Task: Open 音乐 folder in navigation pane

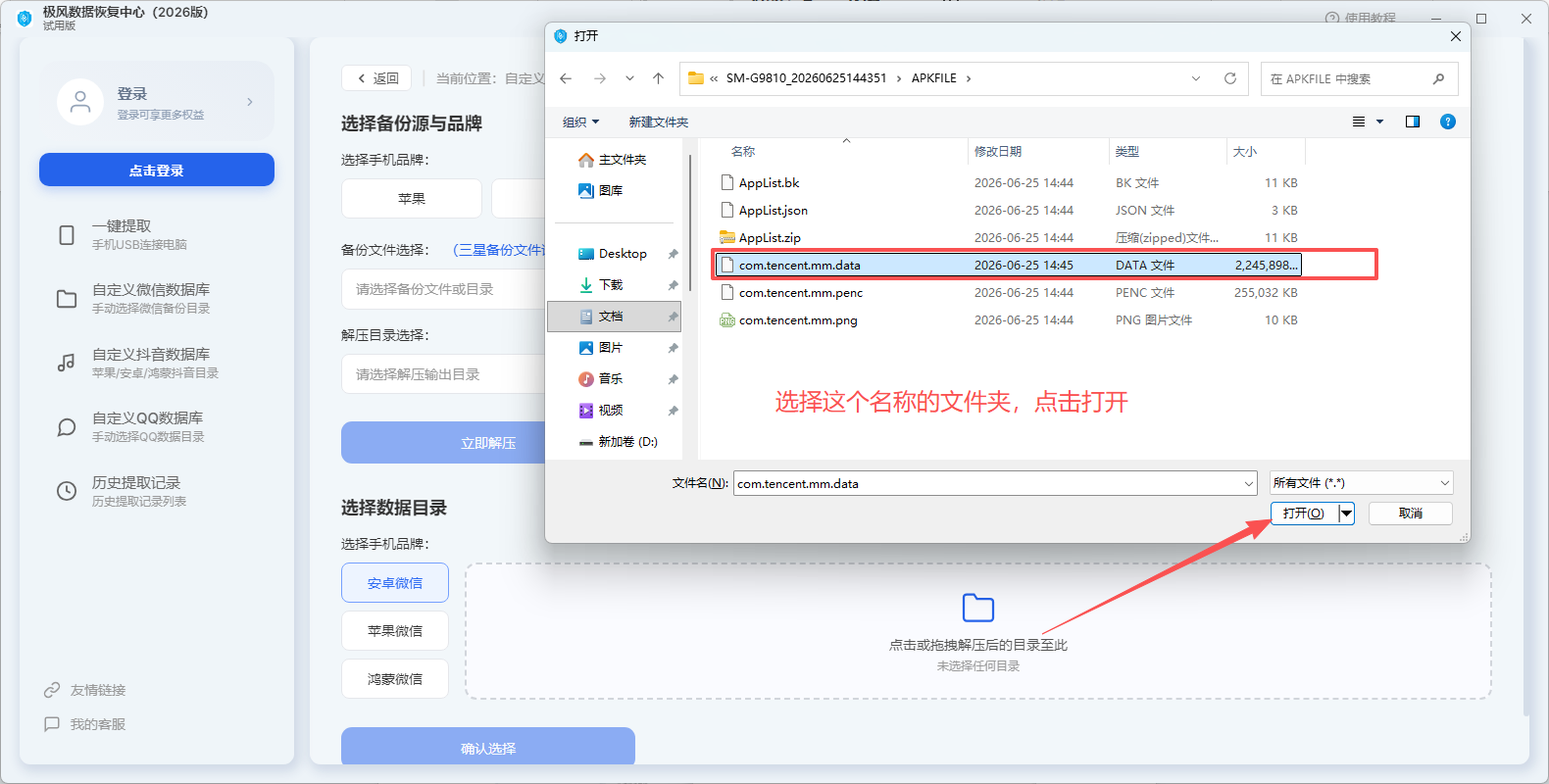Action: pyautogui.click(x=602, y=379)
